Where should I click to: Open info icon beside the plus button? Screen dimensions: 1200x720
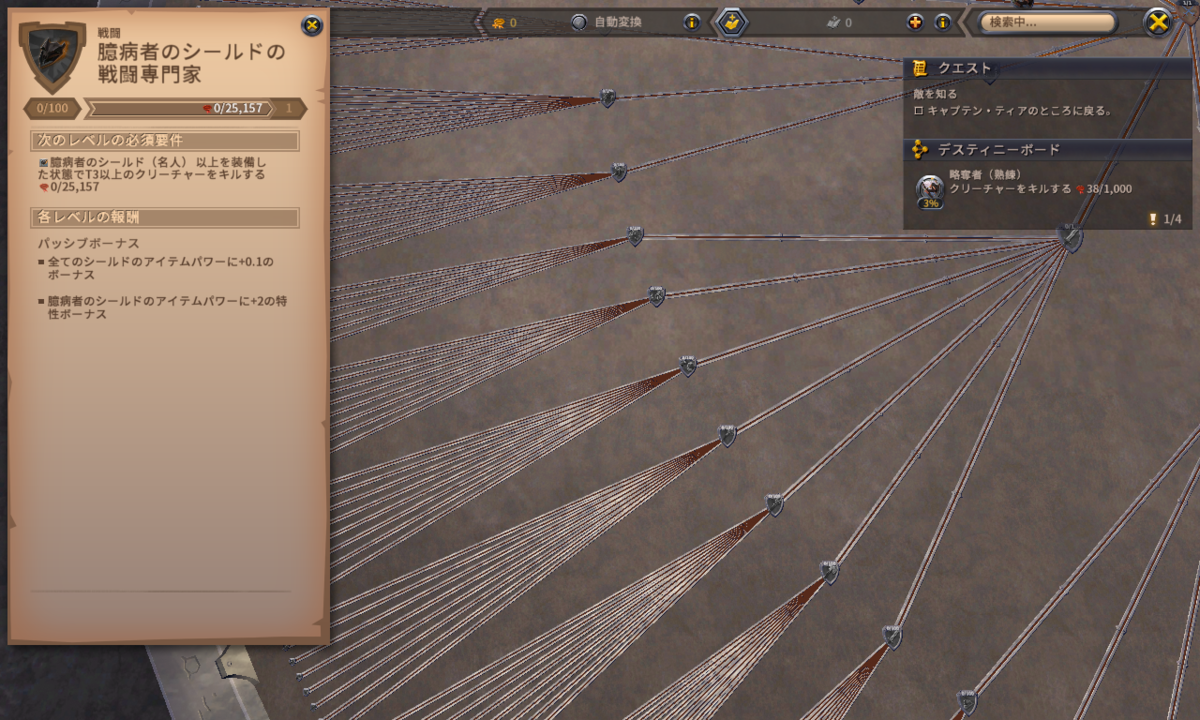click(x=942, y=22)
